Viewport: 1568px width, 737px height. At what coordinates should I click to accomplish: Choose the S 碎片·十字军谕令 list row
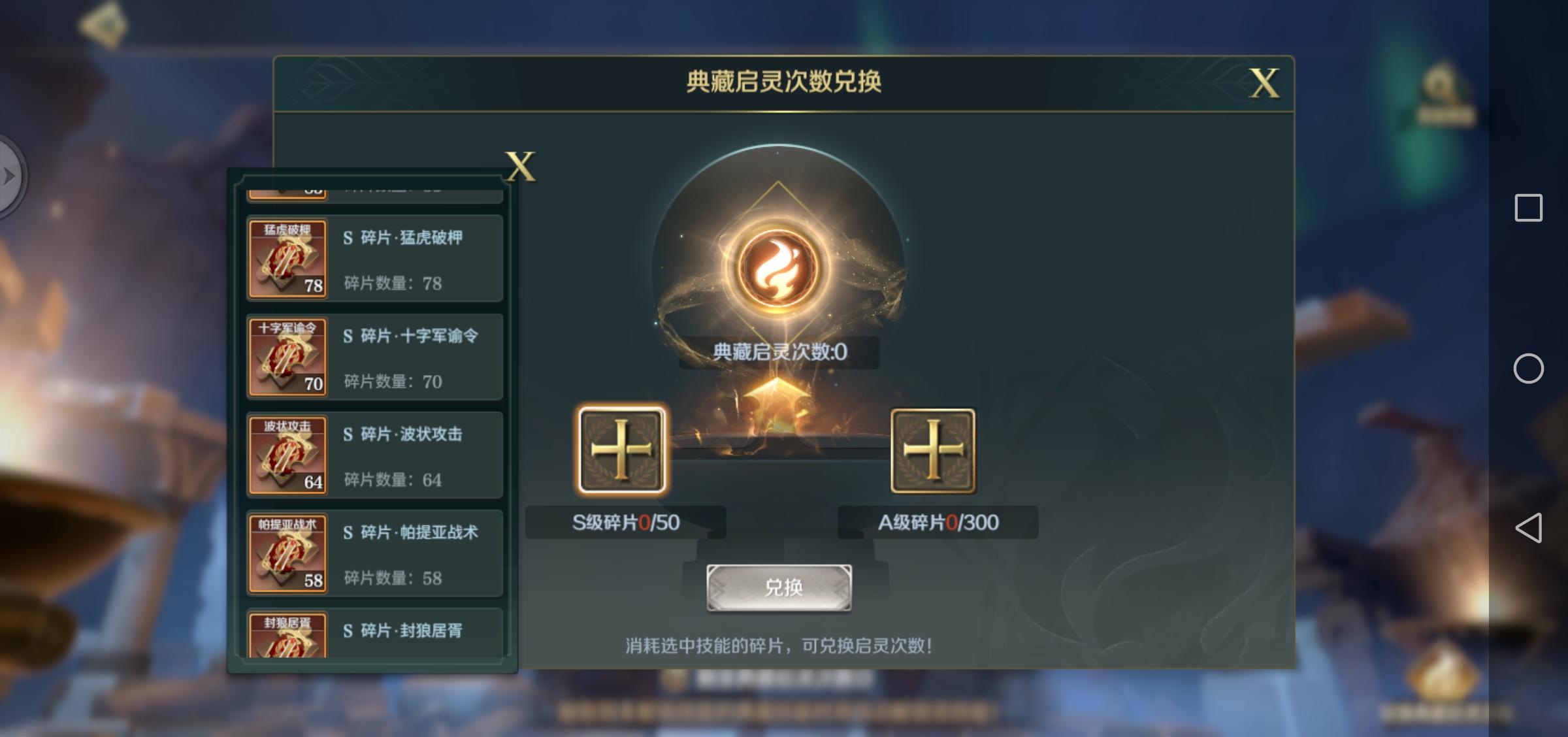(374, 357)
